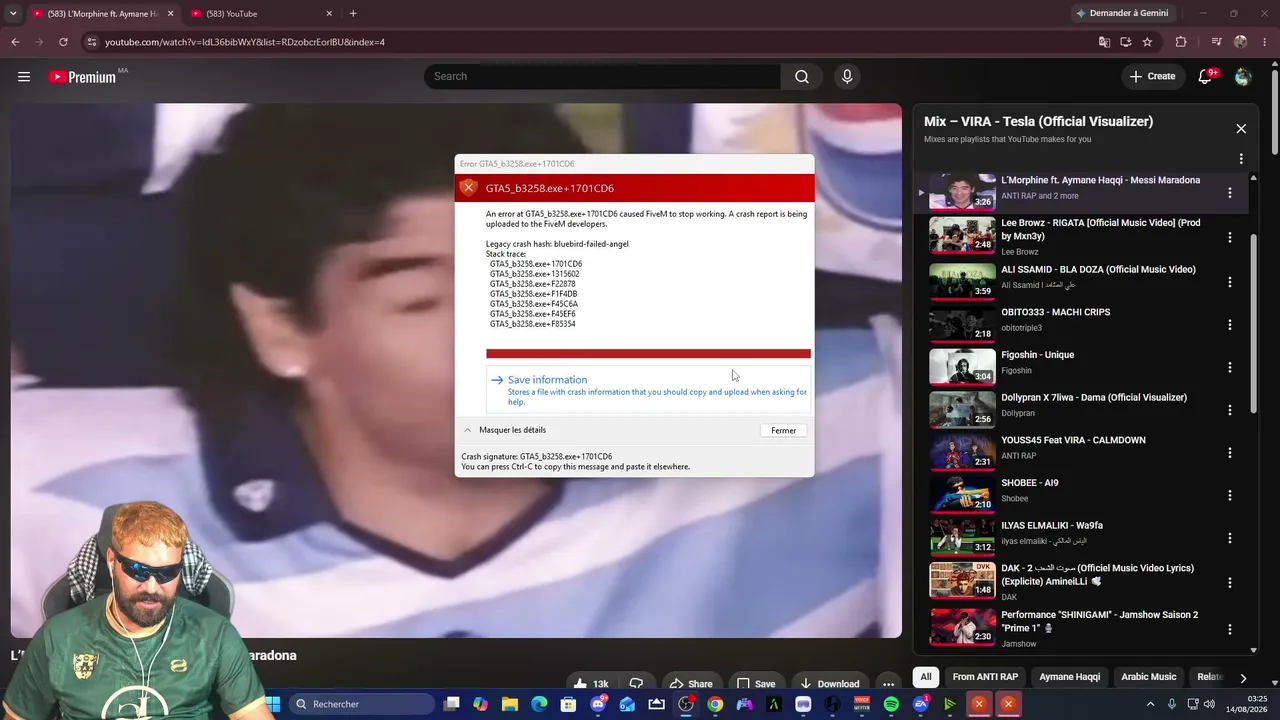Open the Chrome profile avatar
This screenshot has width=1280, height=720.
(1241, 42)
